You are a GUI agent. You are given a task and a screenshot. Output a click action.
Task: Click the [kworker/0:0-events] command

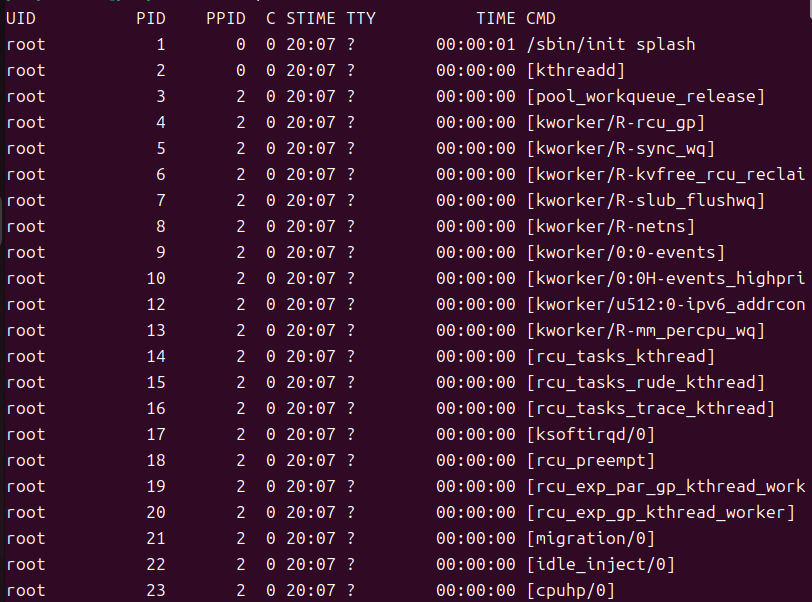point(625,252)
